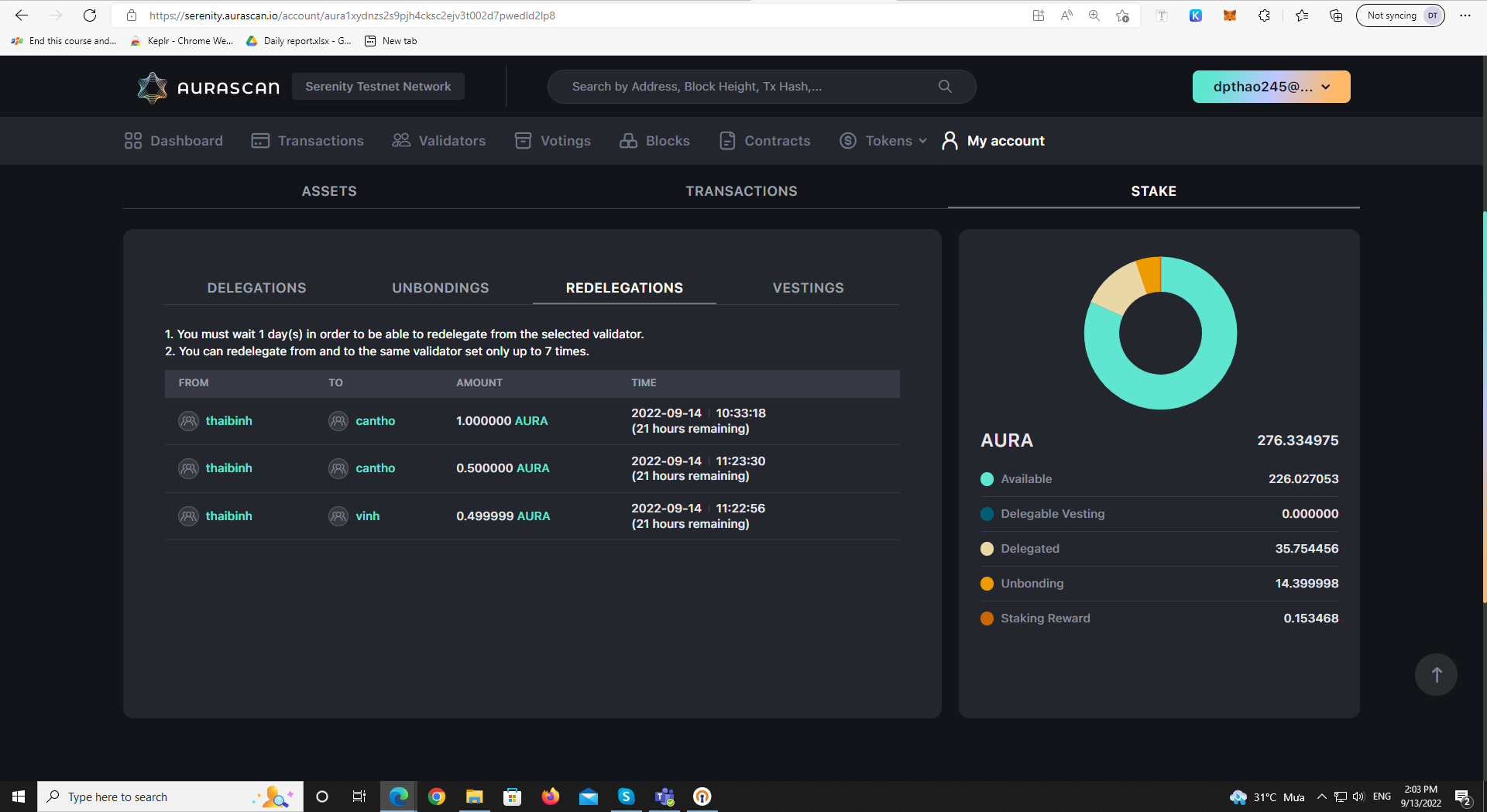Open the dpthao245 account dropdown
The image size is (1487, 812).
coord(1270,86)
